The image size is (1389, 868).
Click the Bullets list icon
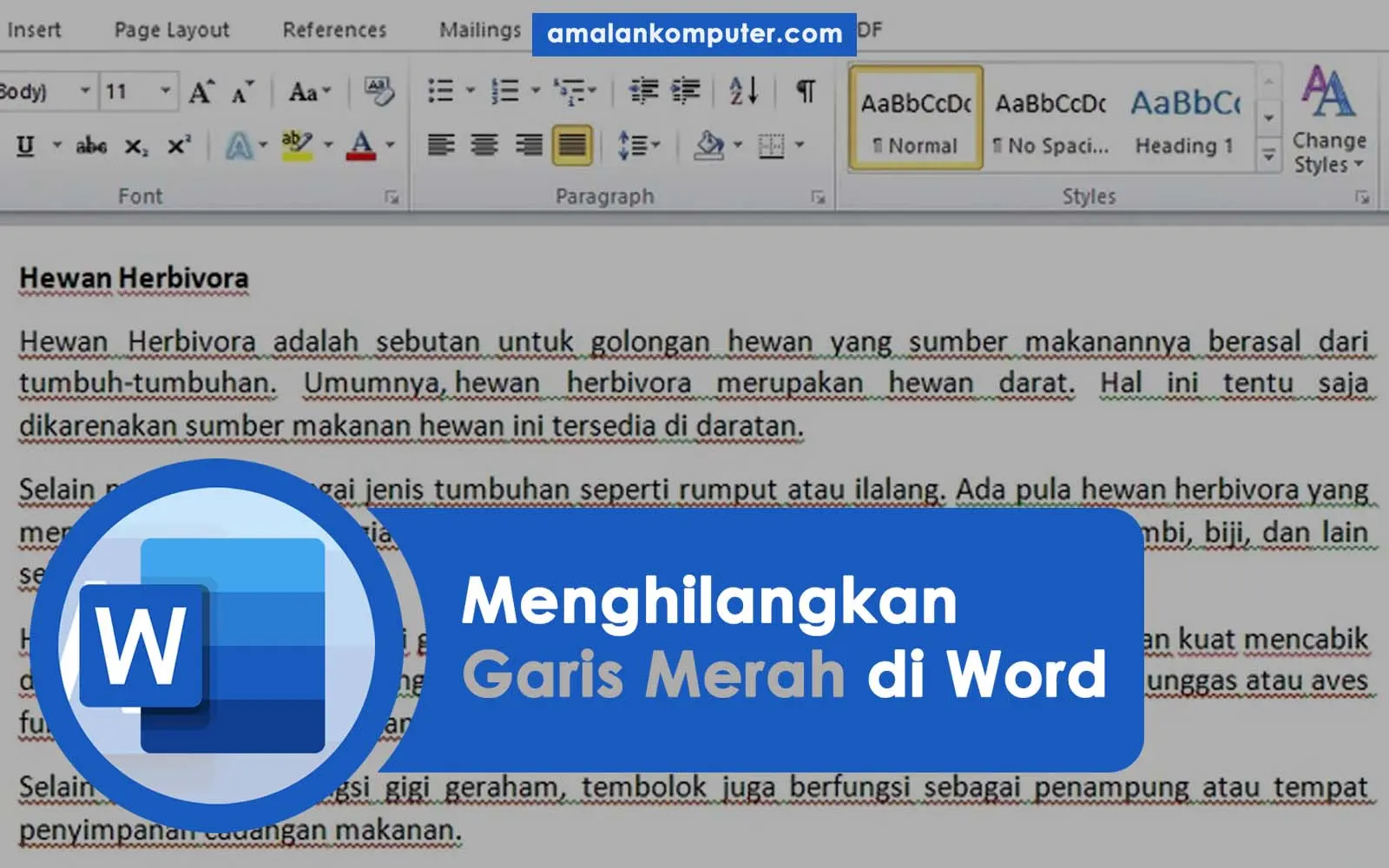coord(441,90)
